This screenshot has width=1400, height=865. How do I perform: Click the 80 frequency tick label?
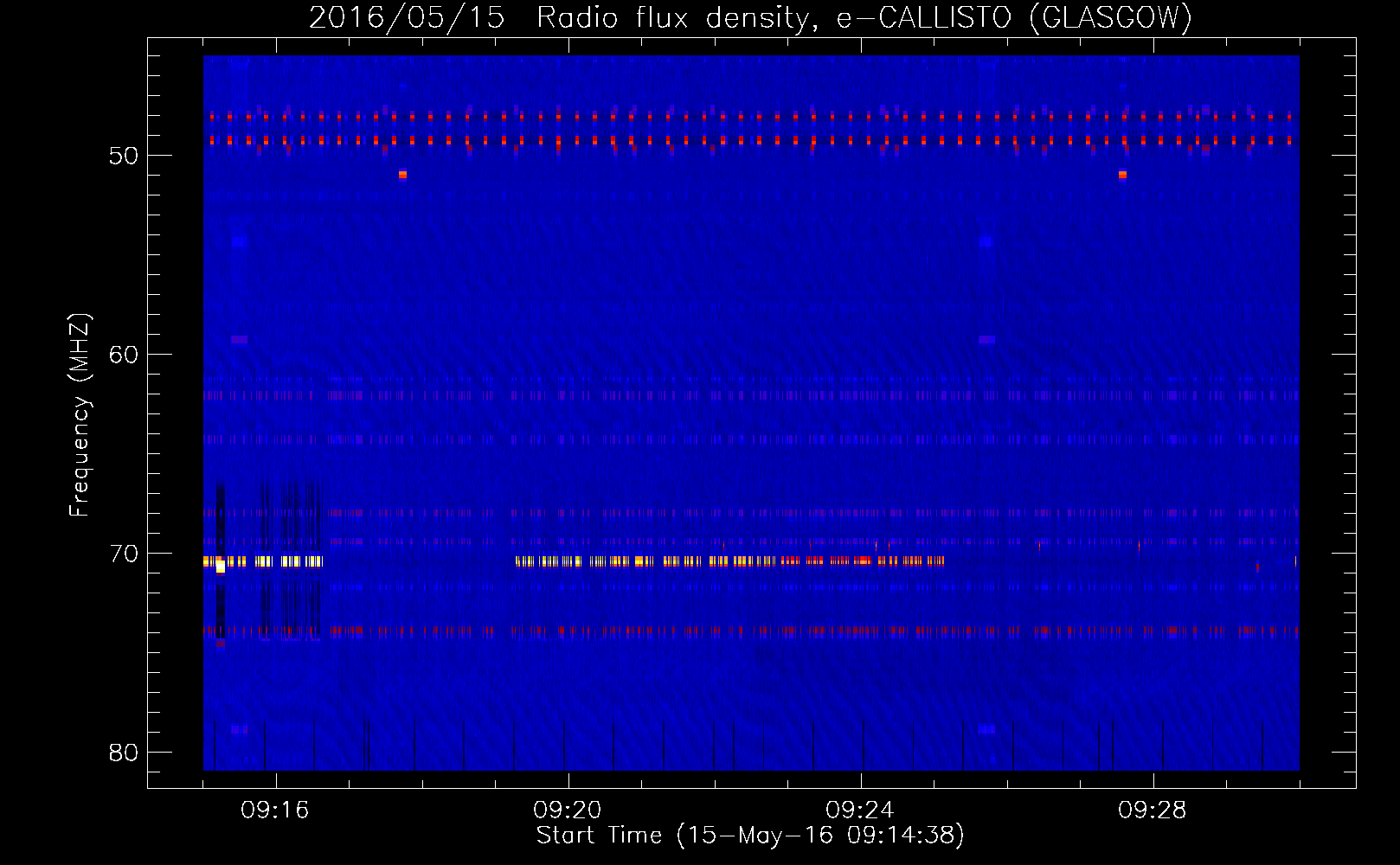(125, 753)
